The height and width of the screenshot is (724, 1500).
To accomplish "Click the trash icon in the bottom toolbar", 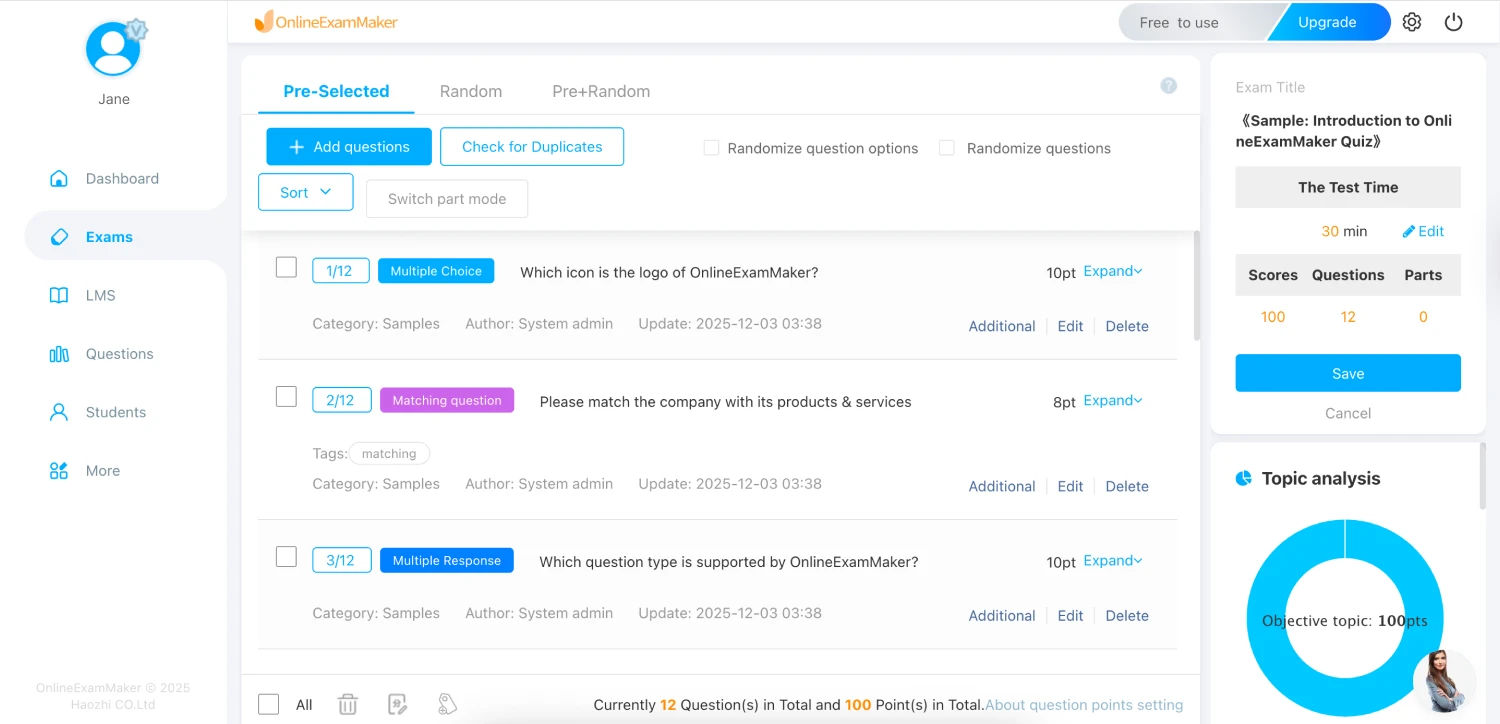I will click(348, 705).
